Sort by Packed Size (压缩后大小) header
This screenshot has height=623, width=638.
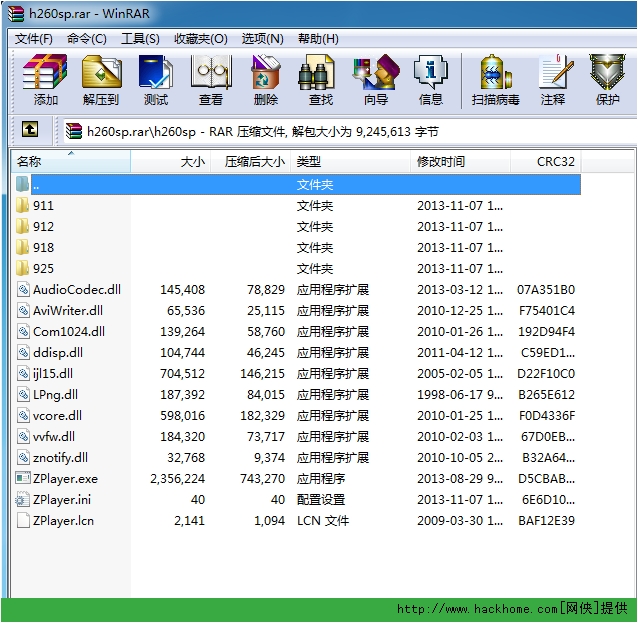pyautogui.click(x=250, y=162)
